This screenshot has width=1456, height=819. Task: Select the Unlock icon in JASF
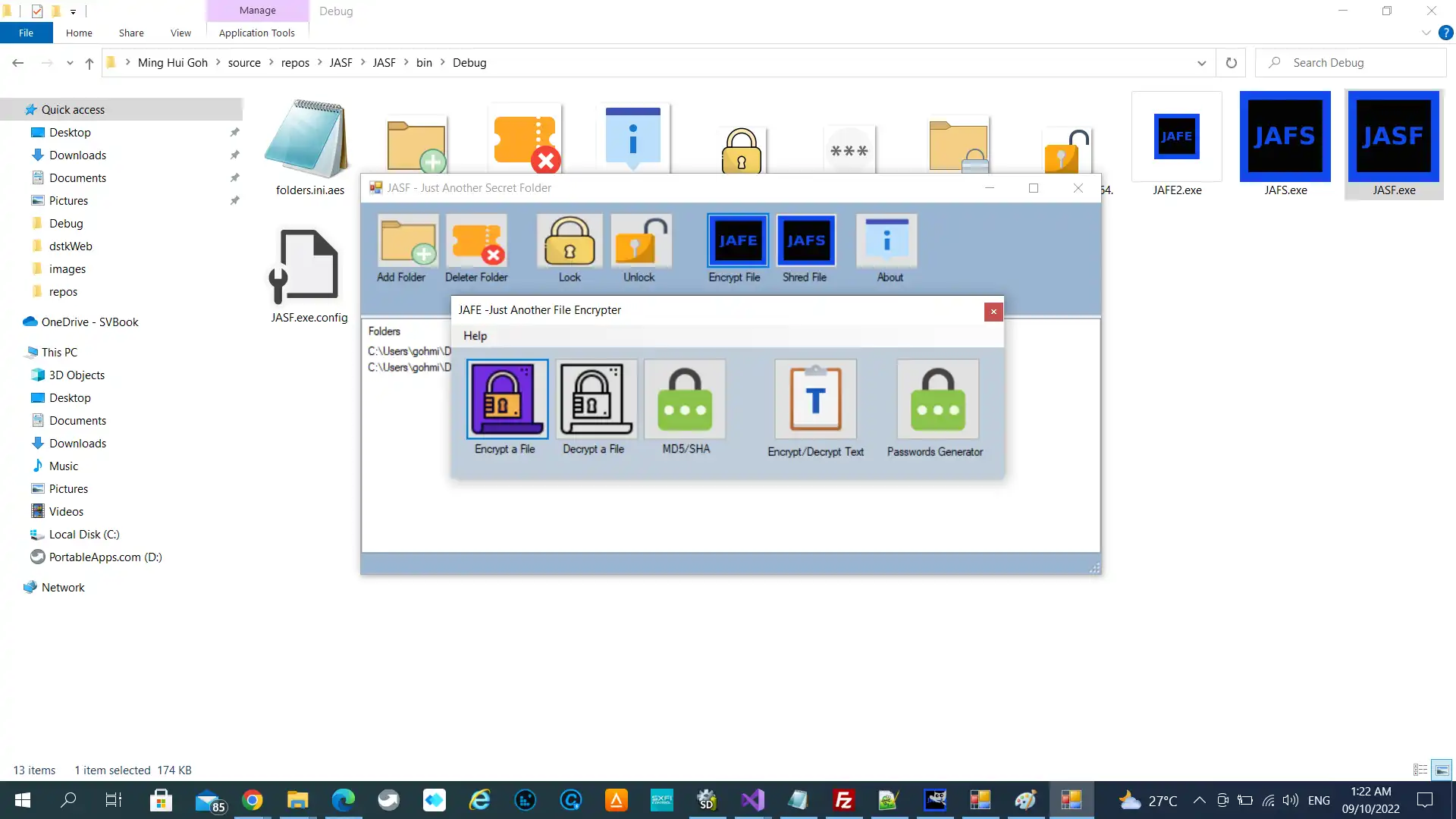click(x=639, y=247)
